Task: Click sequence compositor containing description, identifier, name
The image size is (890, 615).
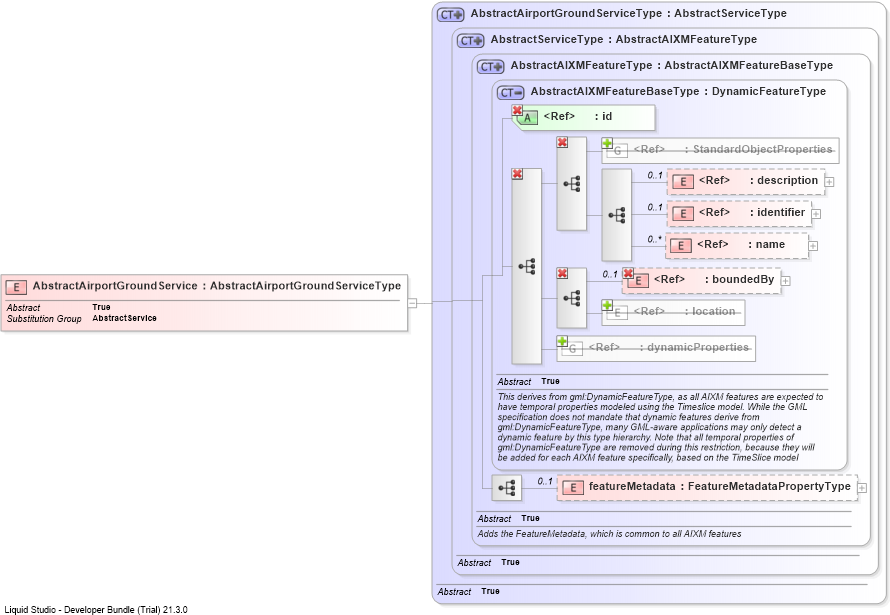Action: point(616,214)
